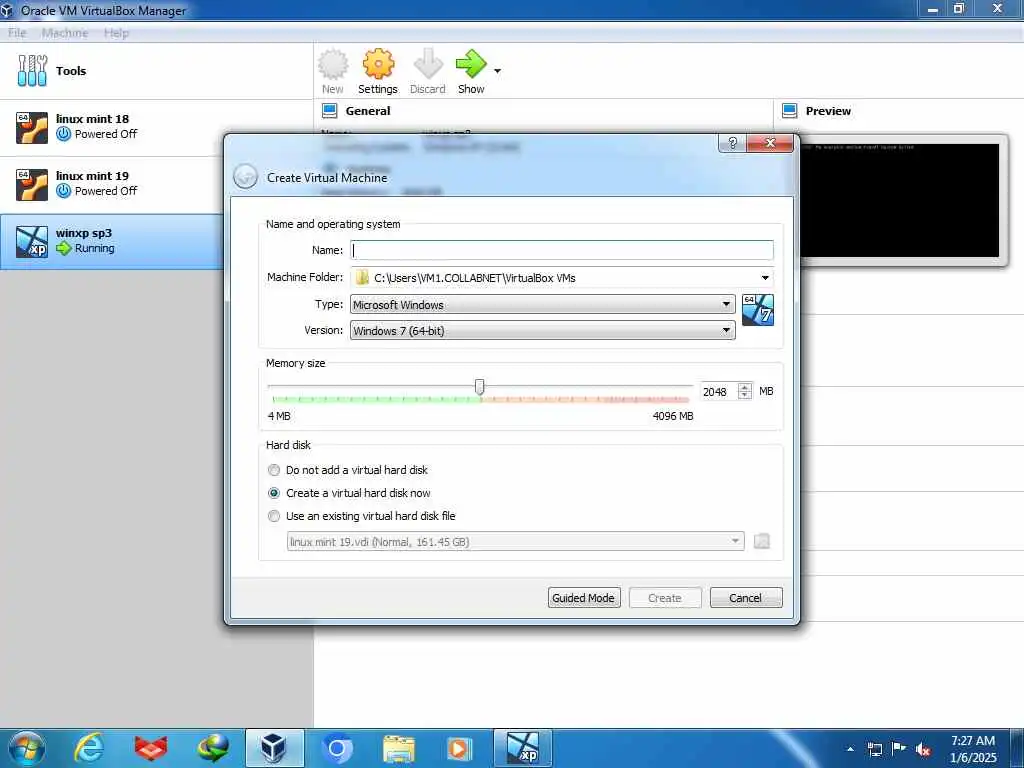Show hidden tray icons arrow

point(850,749)
